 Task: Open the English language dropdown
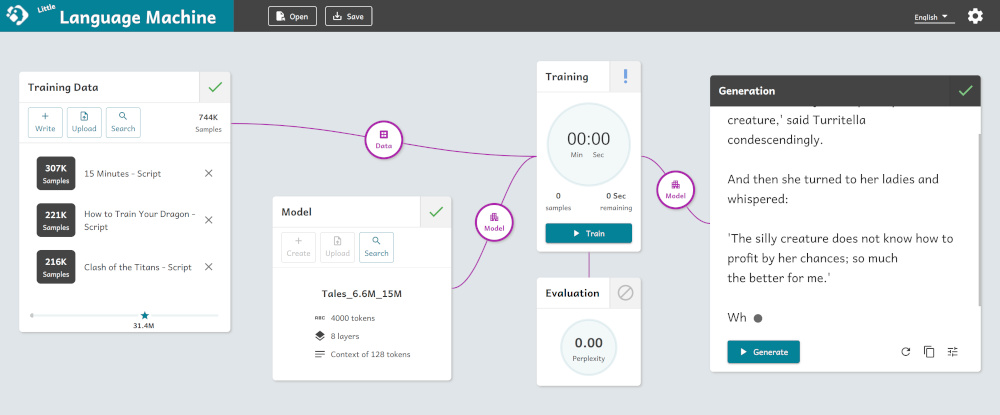click(x=932, y=17)
